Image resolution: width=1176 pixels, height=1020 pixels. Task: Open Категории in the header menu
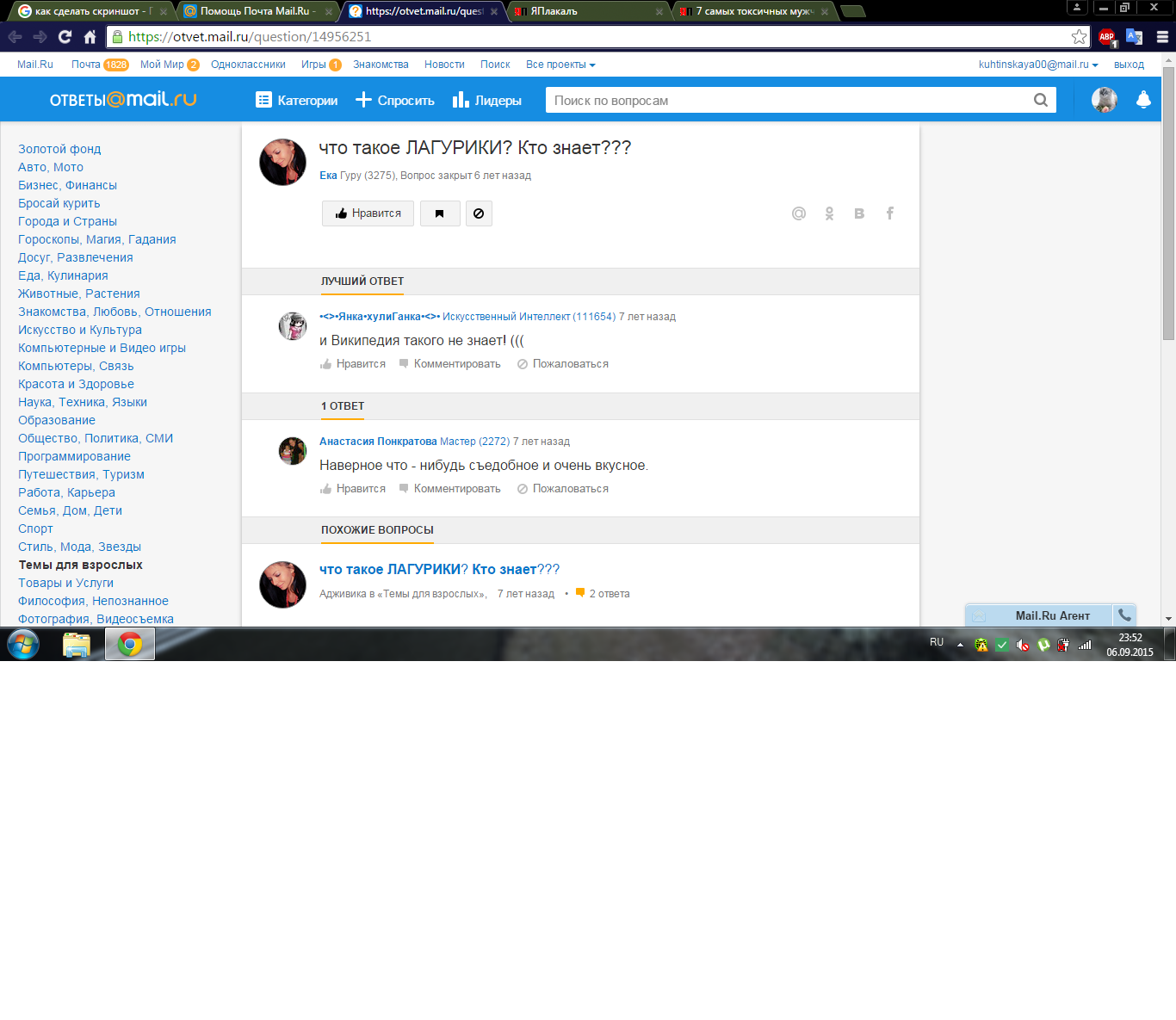pyautogui.click(x=297, y=100)
